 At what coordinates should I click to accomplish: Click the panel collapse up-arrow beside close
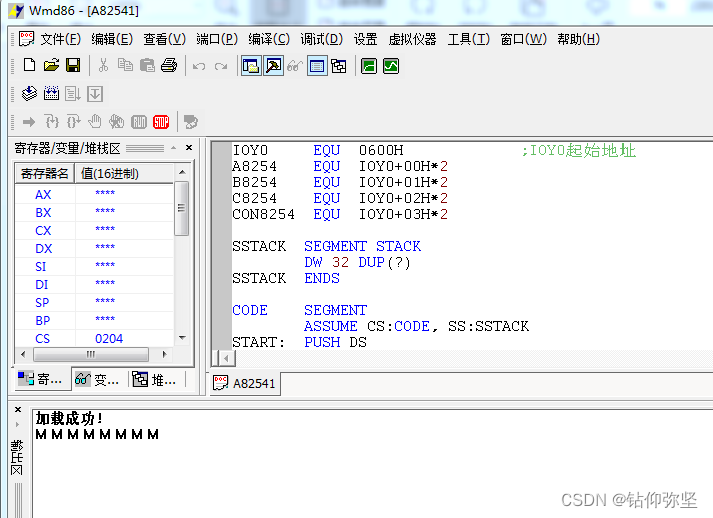tap(174, 148)
